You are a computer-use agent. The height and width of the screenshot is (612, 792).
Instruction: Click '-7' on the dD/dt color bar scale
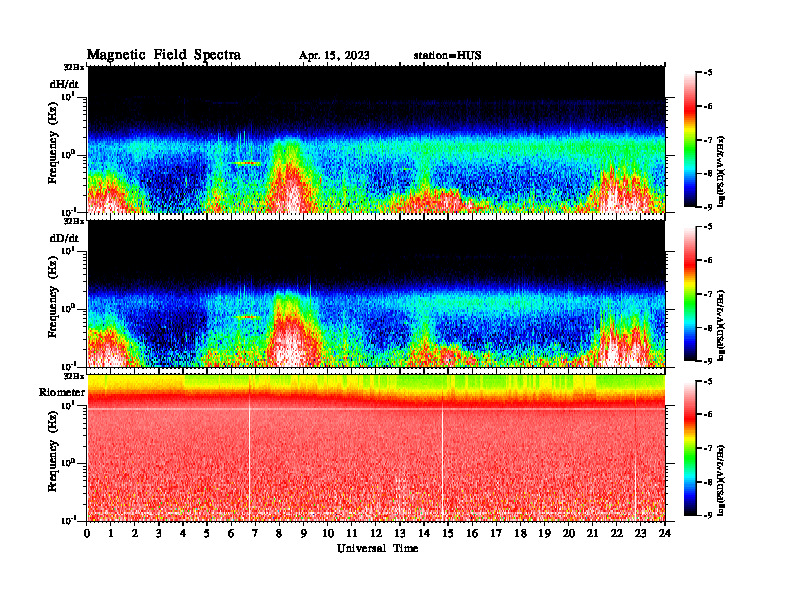click(708, 294)
